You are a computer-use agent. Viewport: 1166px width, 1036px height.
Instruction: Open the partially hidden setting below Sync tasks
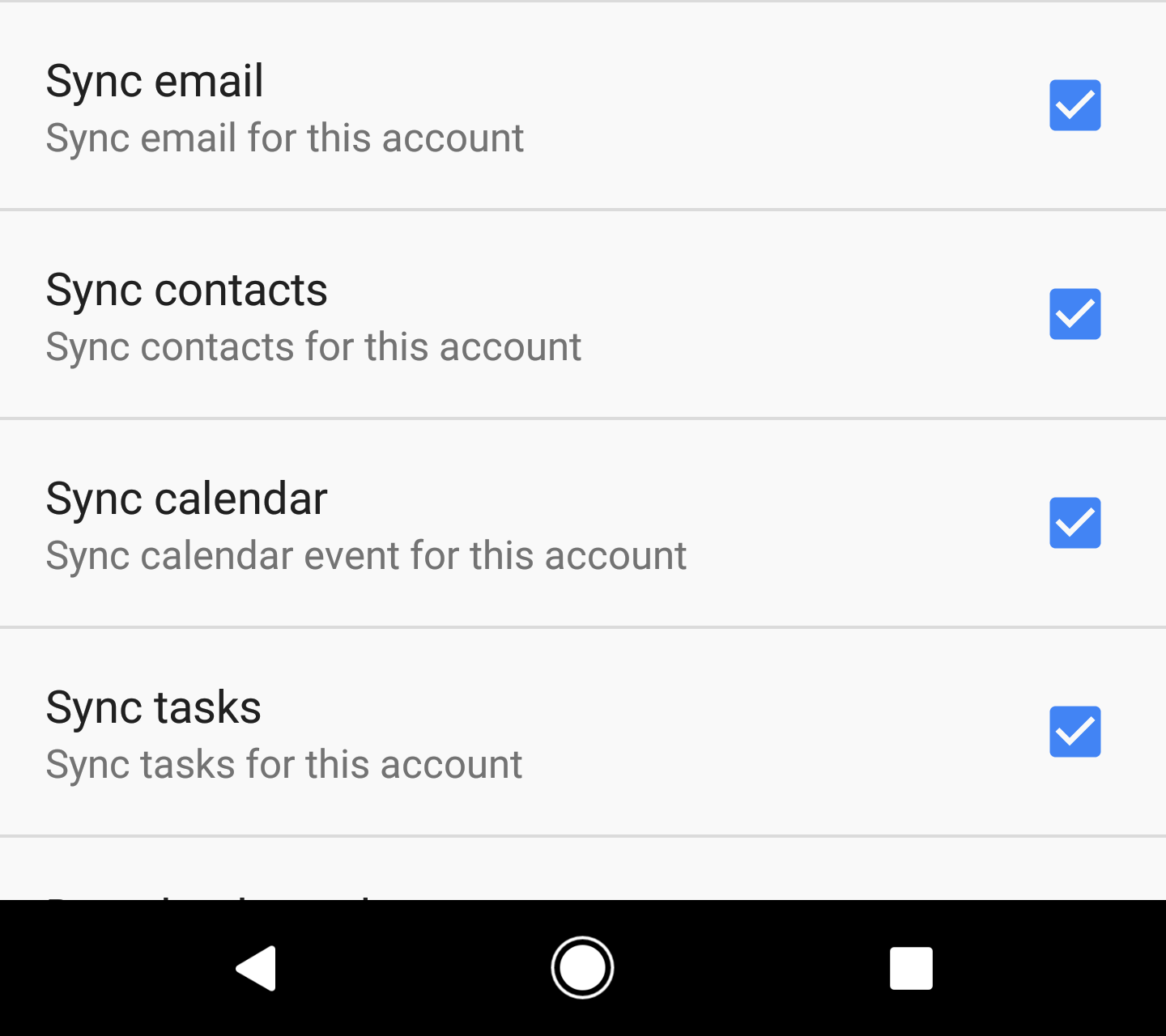(583, 869)
